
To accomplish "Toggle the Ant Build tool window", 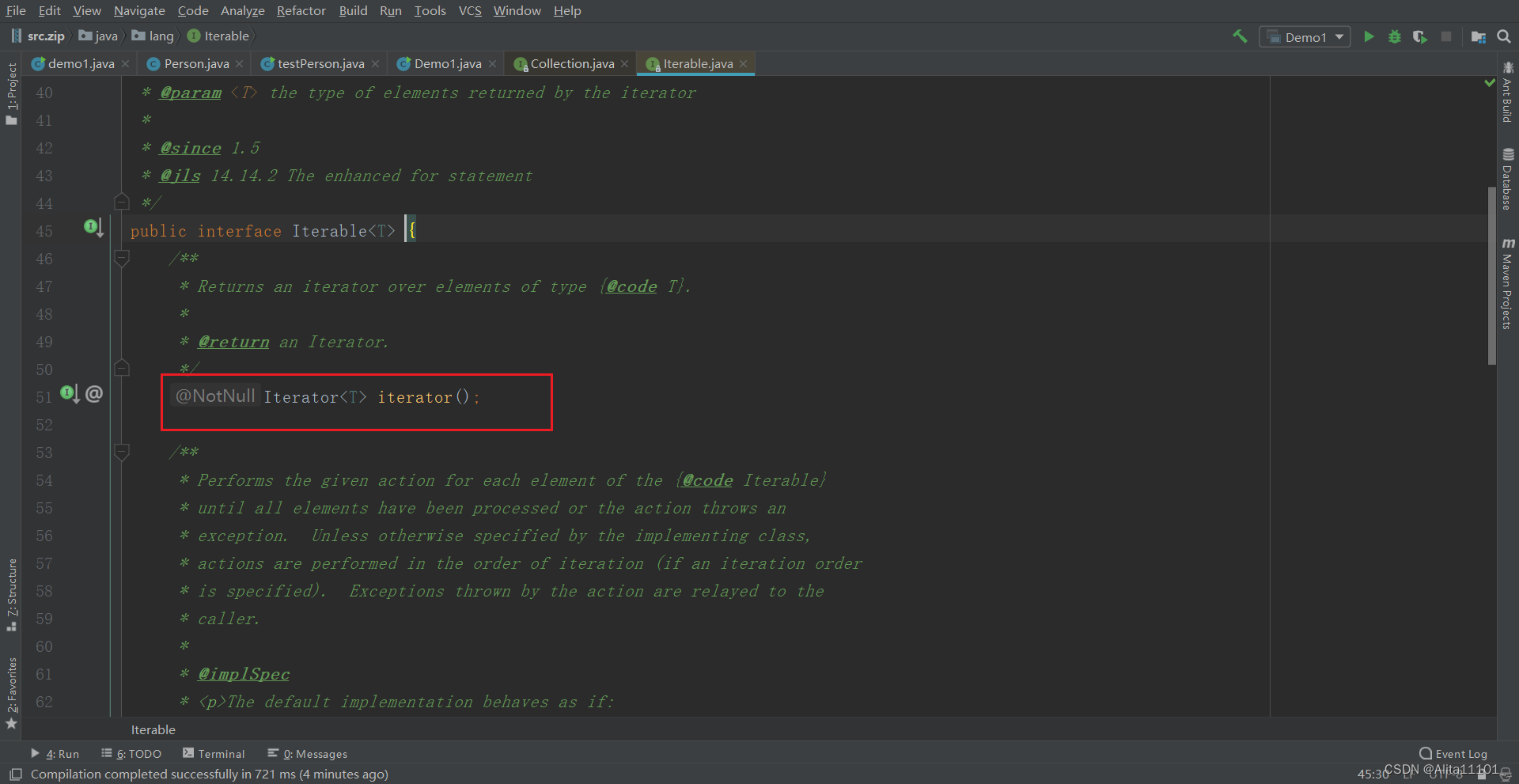I will pyautogui.click(x=1507, y=92).
